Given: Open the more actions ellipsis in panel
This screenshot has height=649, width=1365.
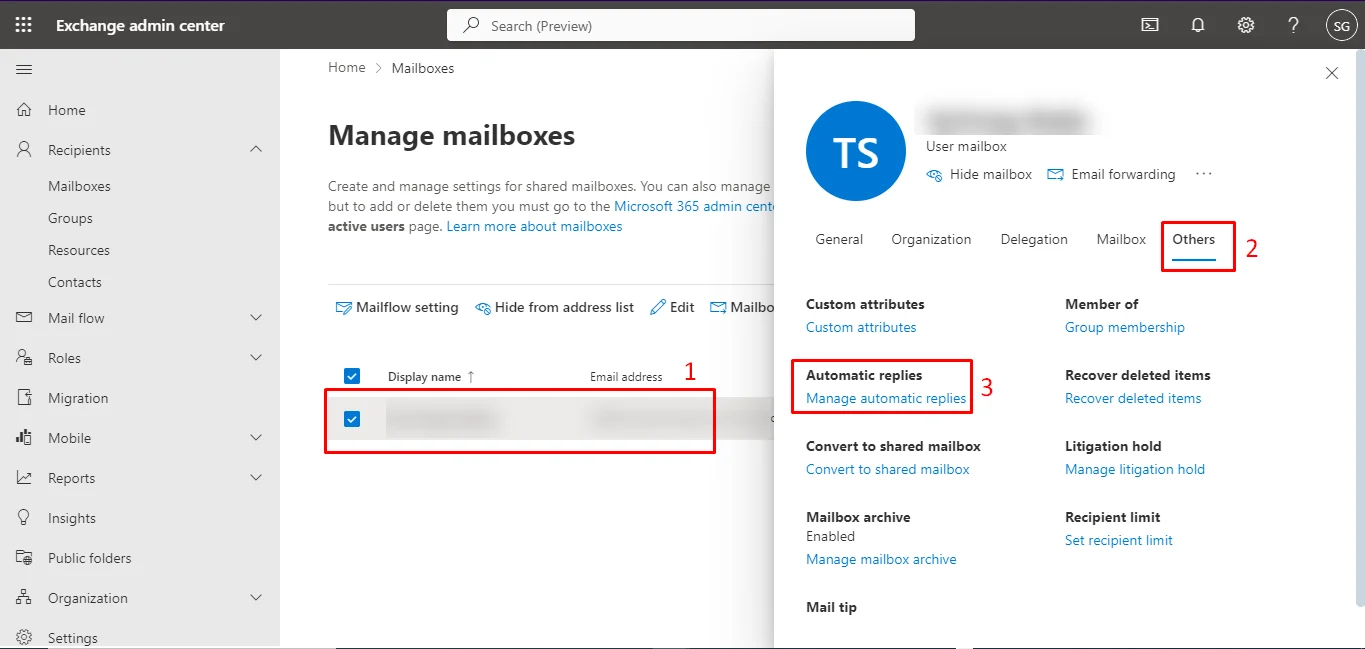Looking at the screenshot, I should click(x=1204, y=174).
